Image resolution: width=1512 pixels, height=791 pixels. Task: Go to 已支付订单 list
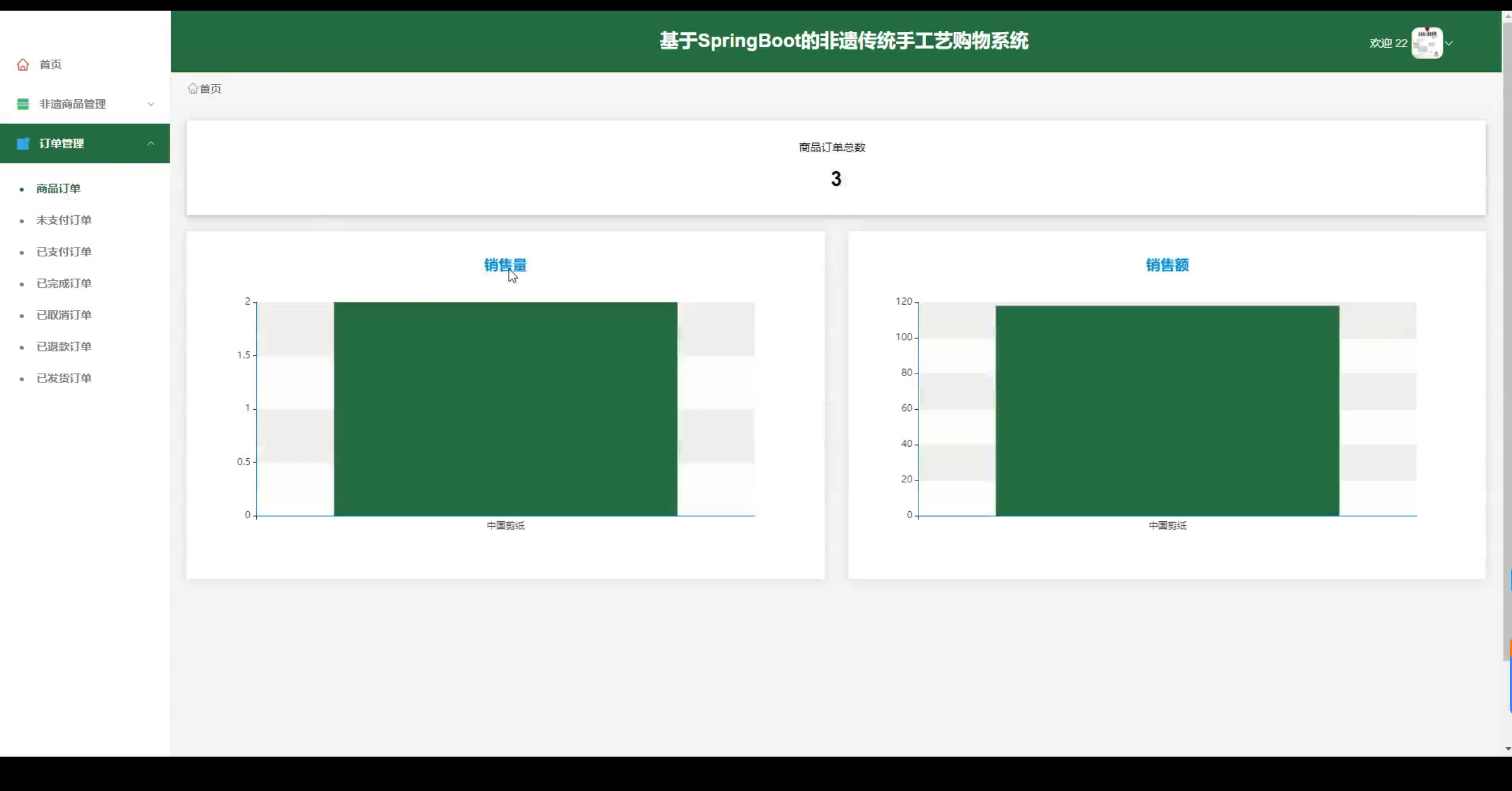(64, 252)
